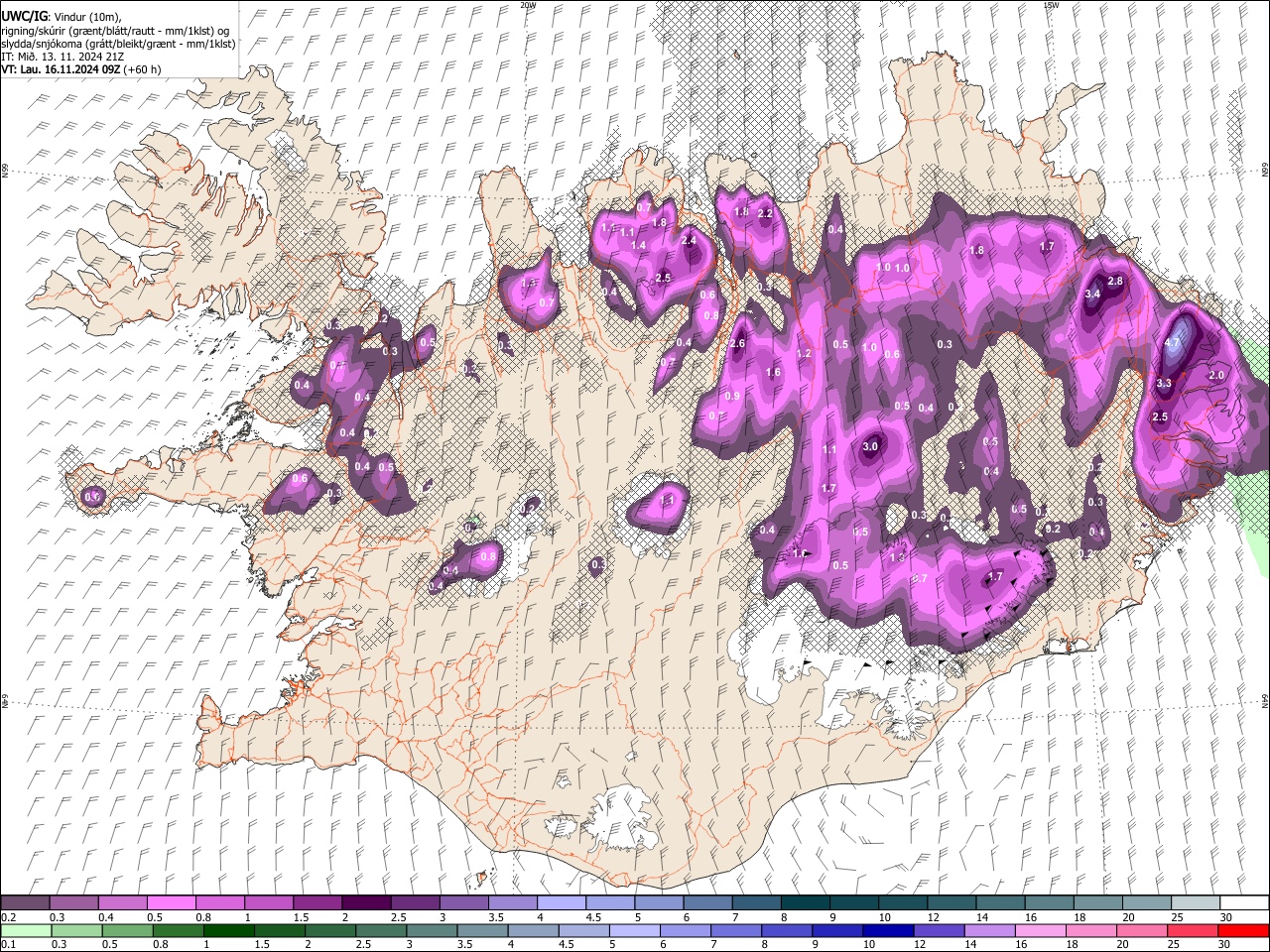Select the 'slydda/snjókoma' legend description line
The width and height of the screenshot is (1270, 952).
click(x=118, y=44)
